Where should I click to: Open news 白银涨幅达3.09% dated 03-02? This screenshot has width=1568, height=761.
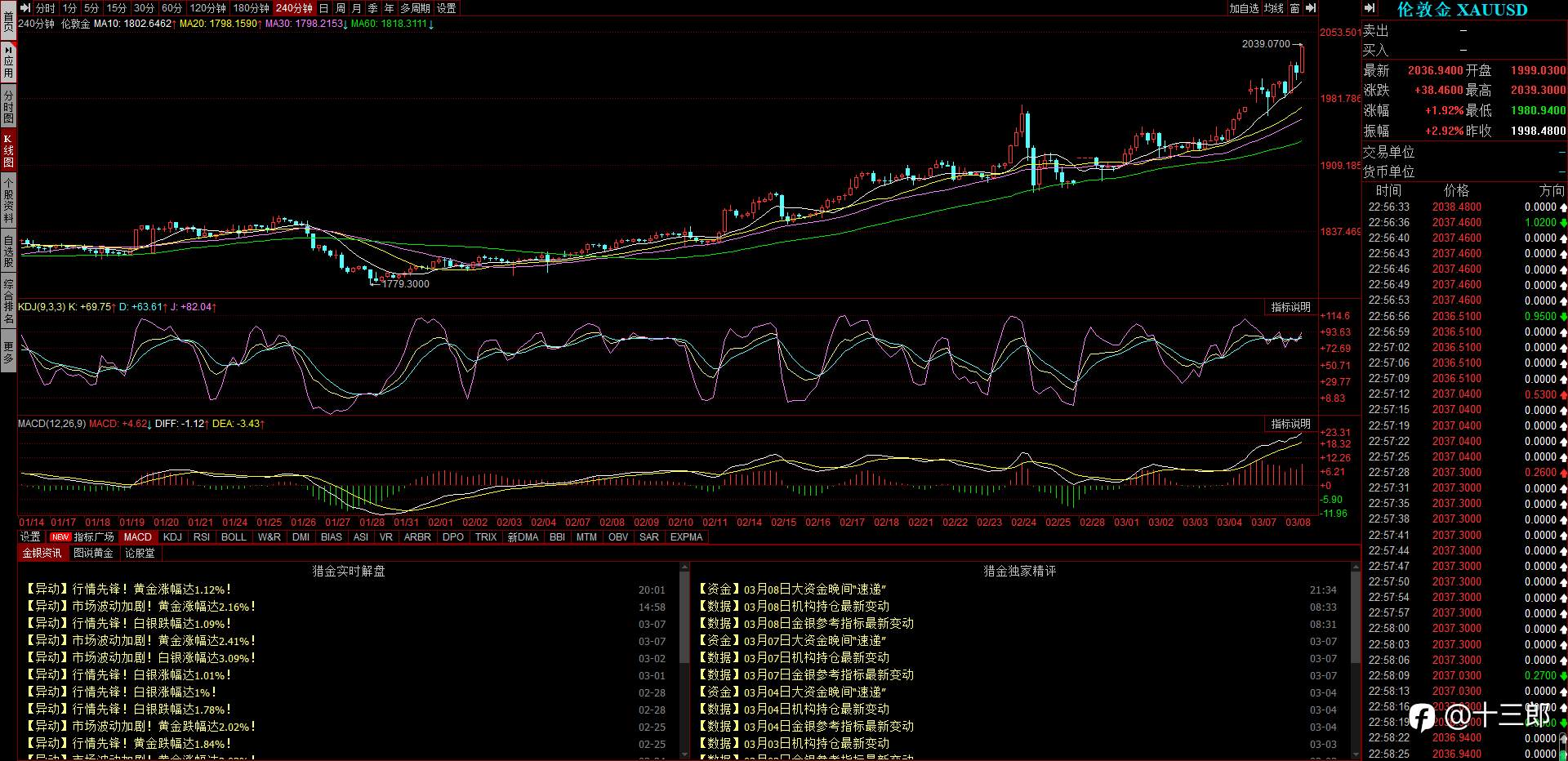point(141,658)
